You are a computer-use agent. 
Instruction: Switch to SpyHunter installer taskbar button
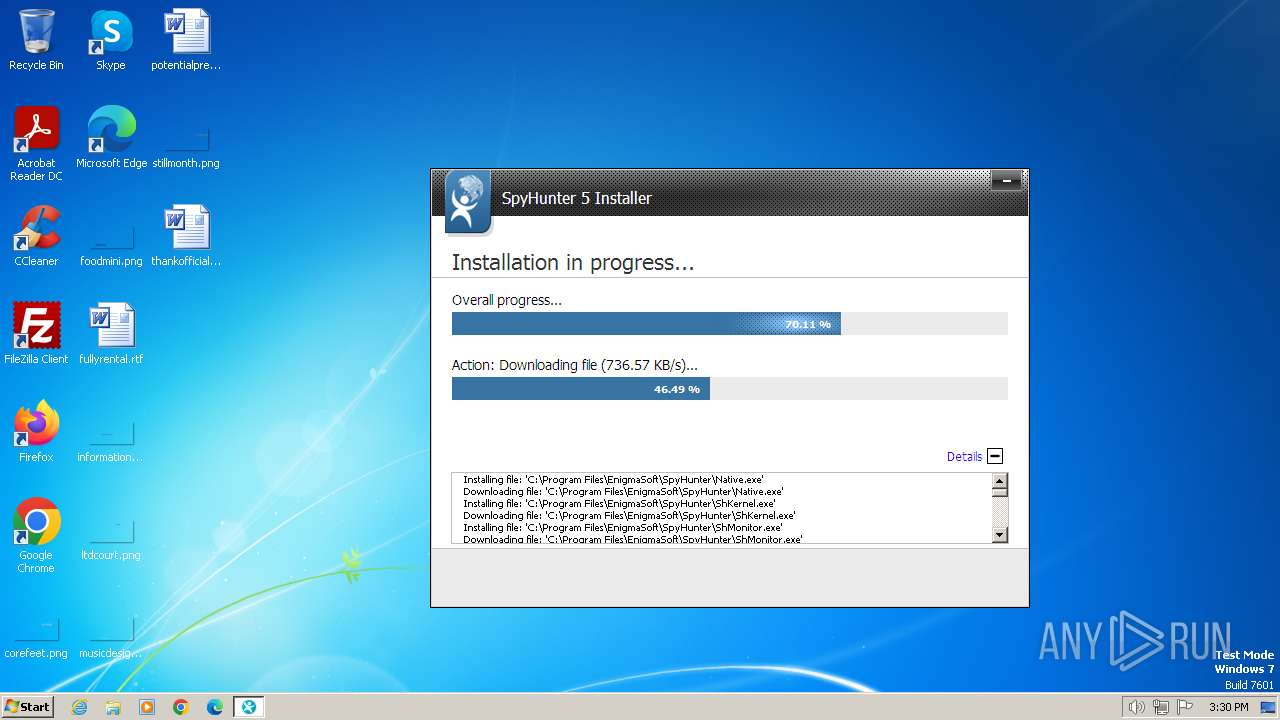pos(249,707)
